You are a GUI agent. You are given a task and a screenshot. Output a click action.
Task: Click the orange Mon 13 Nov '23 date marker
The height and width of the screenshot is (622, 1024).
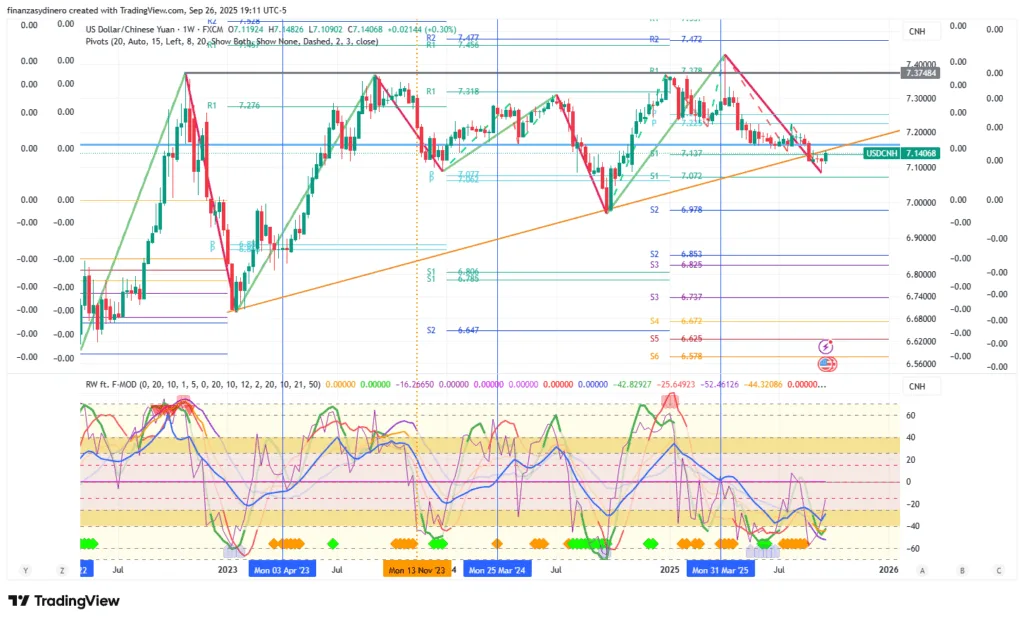(416, 569)
